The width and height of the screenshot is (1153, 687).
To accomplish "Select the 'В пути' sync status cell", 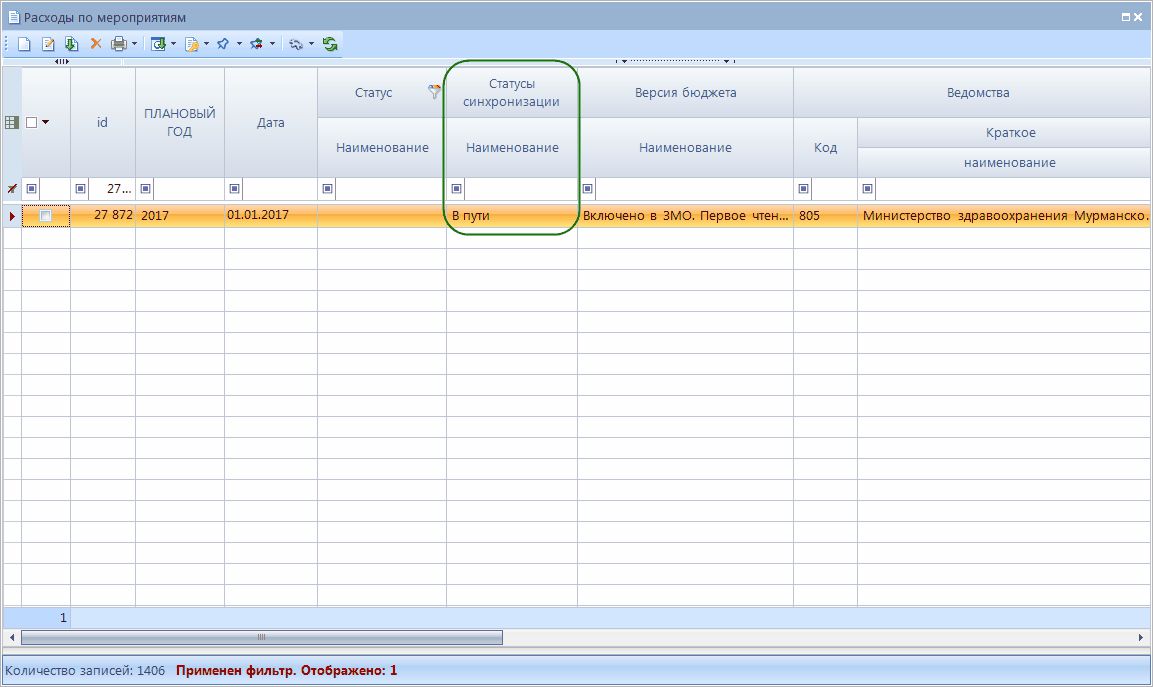I will tap(511, 215).
